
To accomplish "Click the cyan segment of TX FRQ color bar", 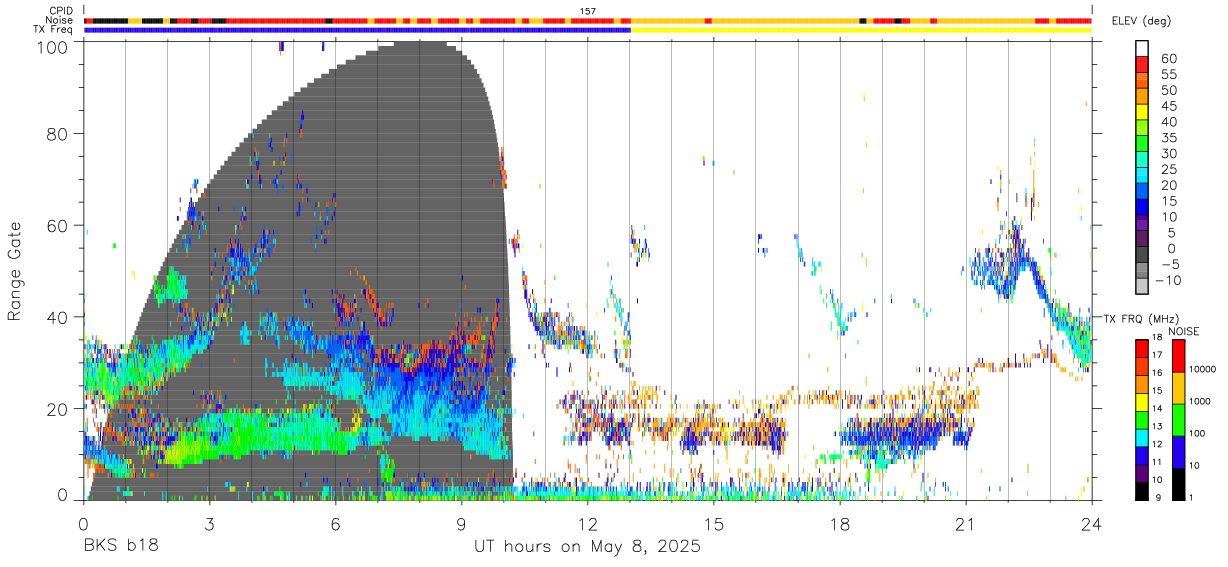I will click(1142, 438).
